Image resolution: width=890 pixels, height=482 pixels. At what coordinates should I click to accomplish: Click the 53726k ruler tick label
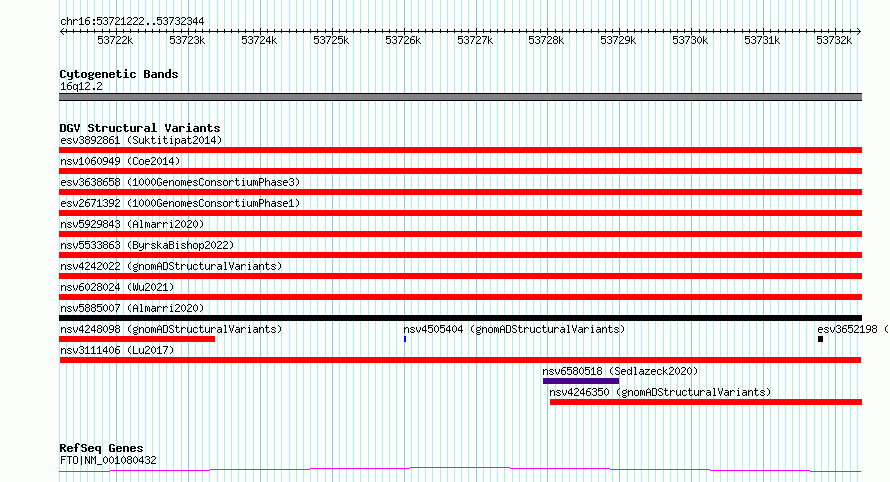coord(403,40)
